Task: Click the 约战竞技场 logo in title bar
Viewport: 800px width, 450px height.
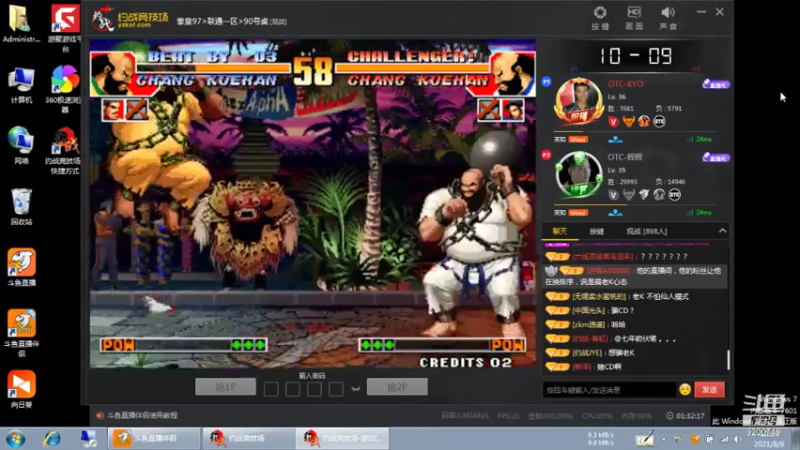Action: (x=131, y=19)
